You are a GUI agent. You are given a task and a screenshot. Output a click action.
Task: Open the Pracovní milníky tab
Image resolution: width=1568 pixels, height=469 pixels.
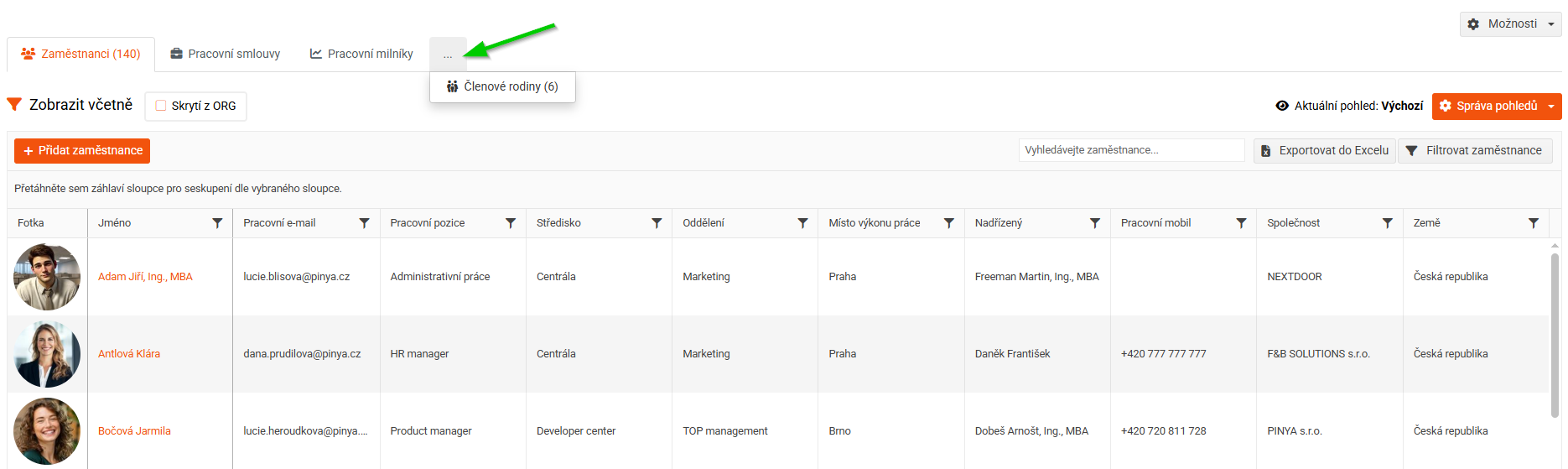click(x=361, y=54)
